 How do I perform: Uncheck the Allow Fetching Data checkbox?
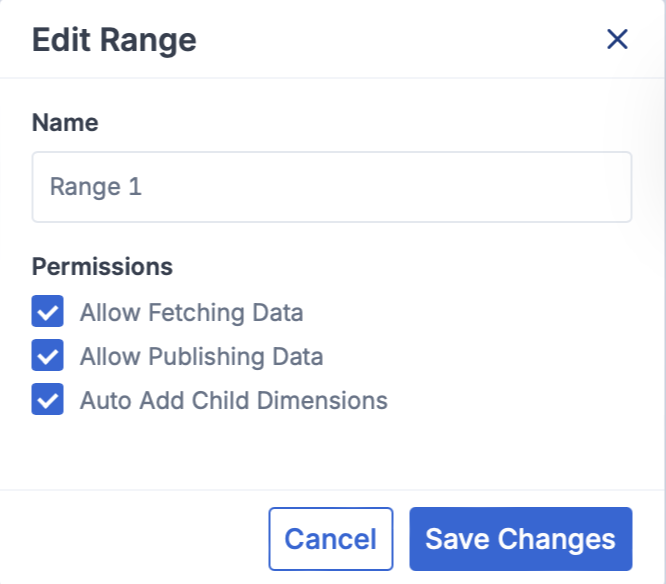tap(48, 312)
